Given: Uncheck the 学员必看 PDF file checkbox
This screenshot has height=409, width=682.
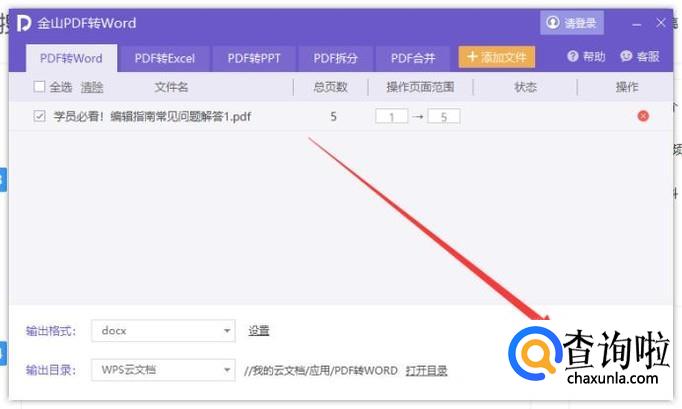Looking at the screenshot, I should click(40, 116).
